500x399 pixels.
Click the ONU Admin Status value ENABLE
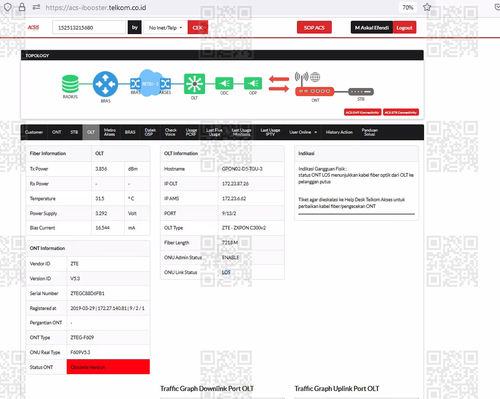click(230, 257)
